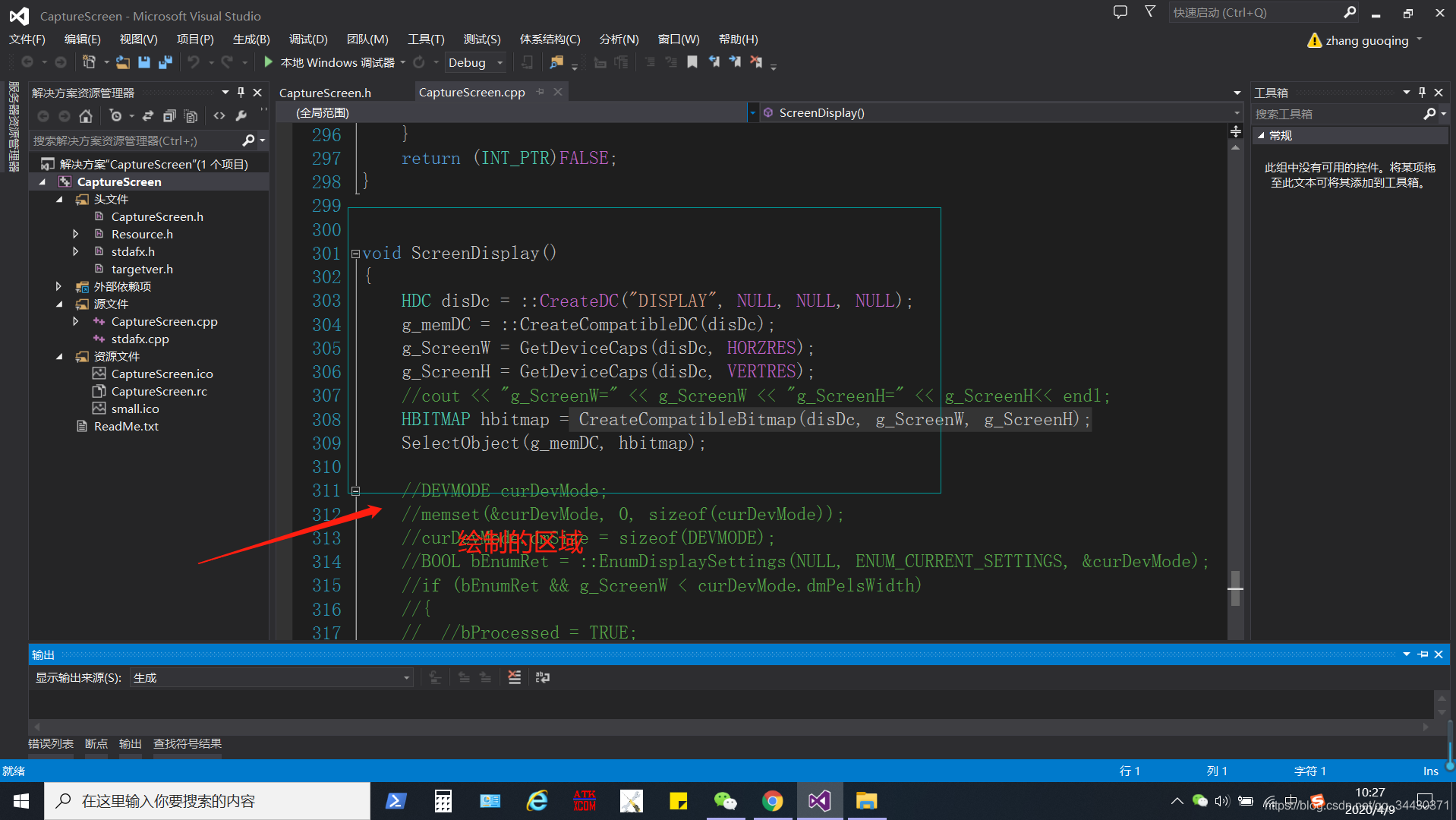This screenshot has height=820, width=1456.
Task: Click Collapse All in Solution Explorer
Action: (x=169, y=116)
